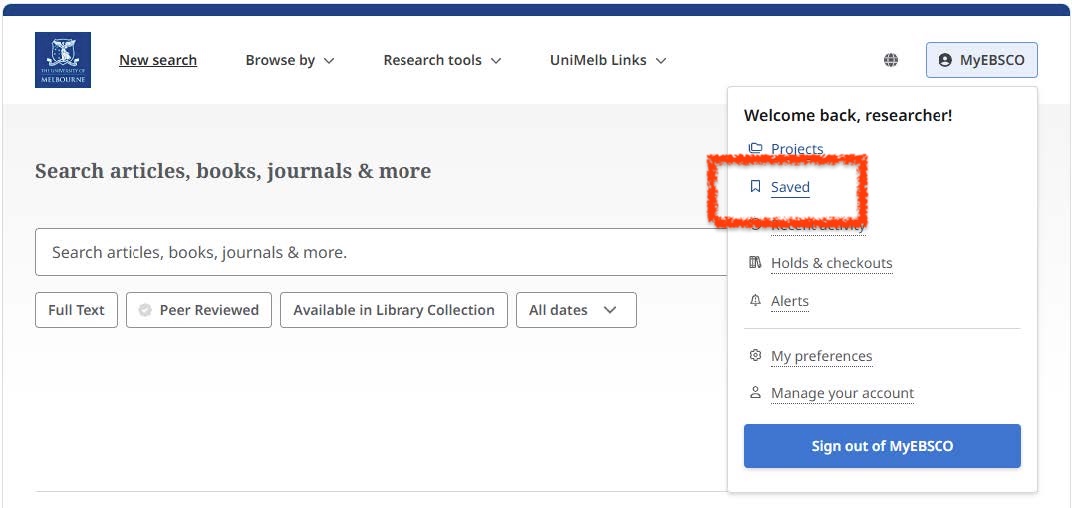Click the University of Melbourne logo
Image resolution: width=1072 pixels, height=508 pixels.
[63, 60]
